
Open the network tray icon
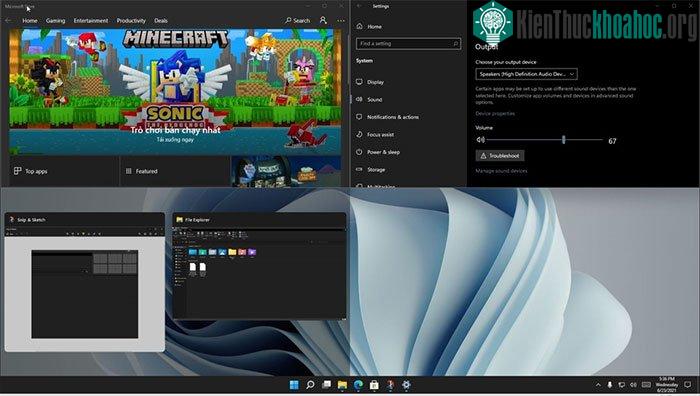click(621, 385)
